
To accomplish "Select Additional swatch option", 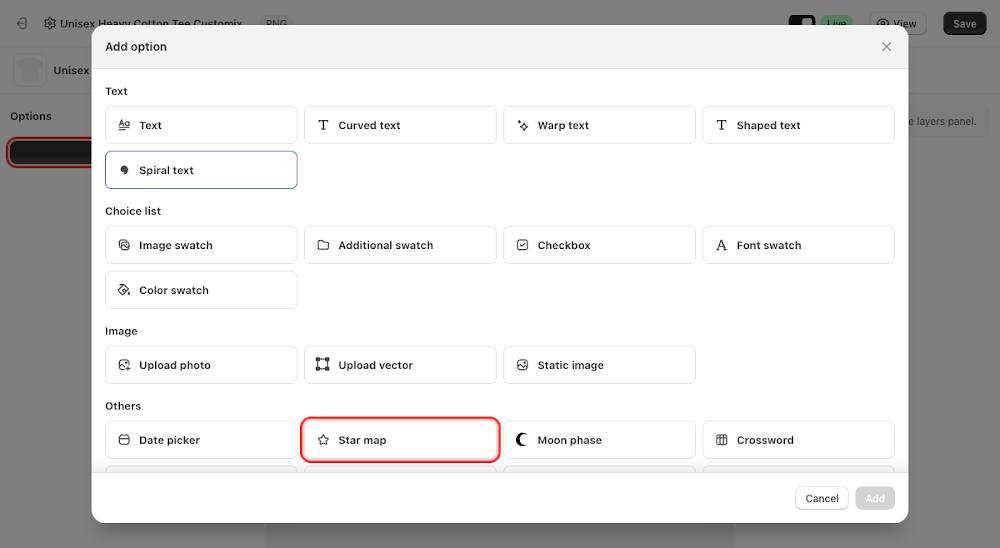I will pos(400,245).
